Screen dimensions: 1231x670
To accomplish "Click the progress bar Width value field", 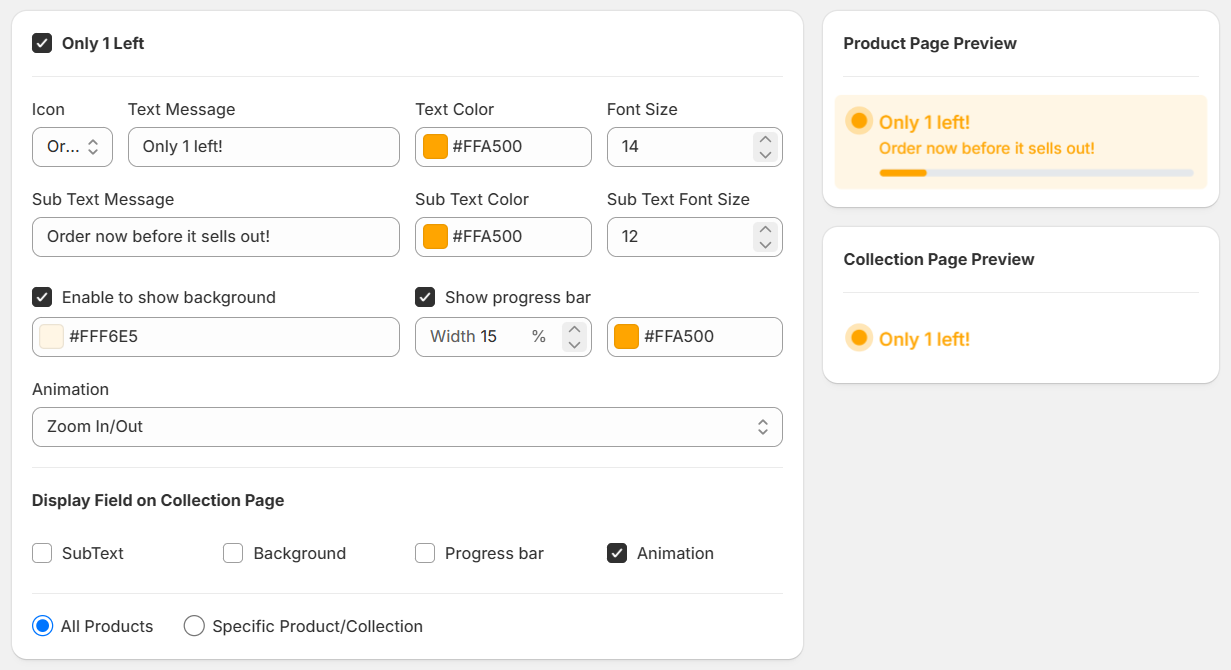I will pyautogui.click(x=501, y=336).
